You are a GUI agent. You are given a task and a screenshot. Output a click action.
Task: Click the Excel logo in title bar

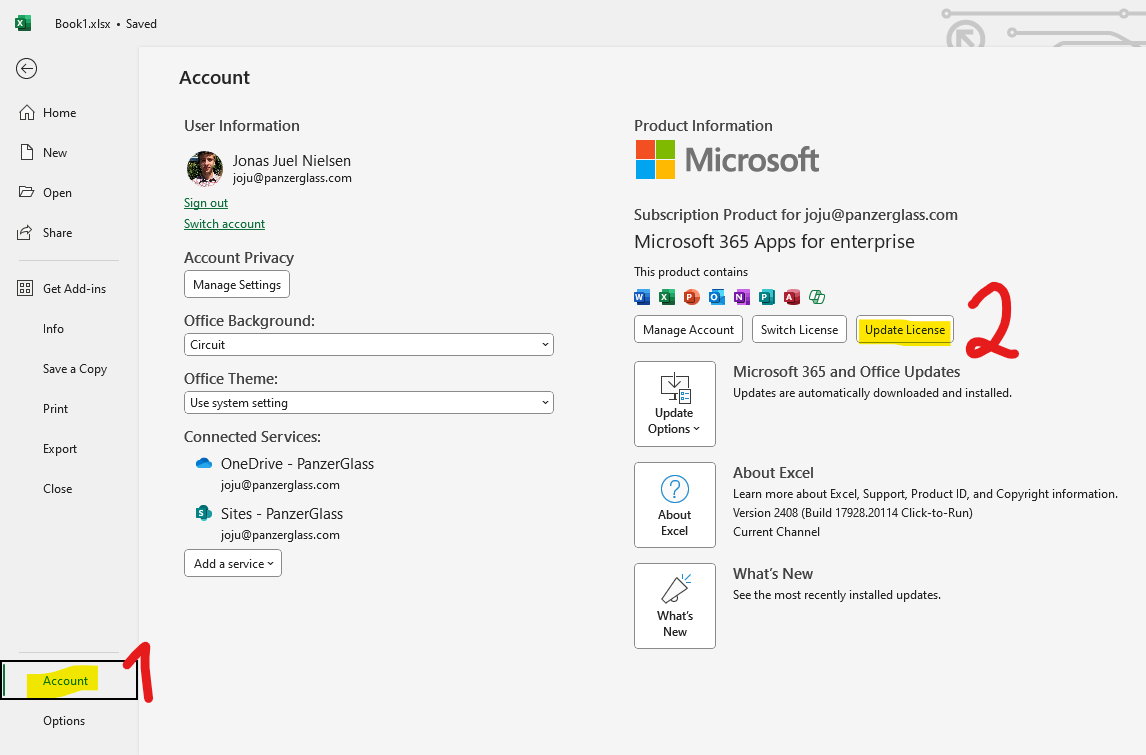tap(23, 23)
